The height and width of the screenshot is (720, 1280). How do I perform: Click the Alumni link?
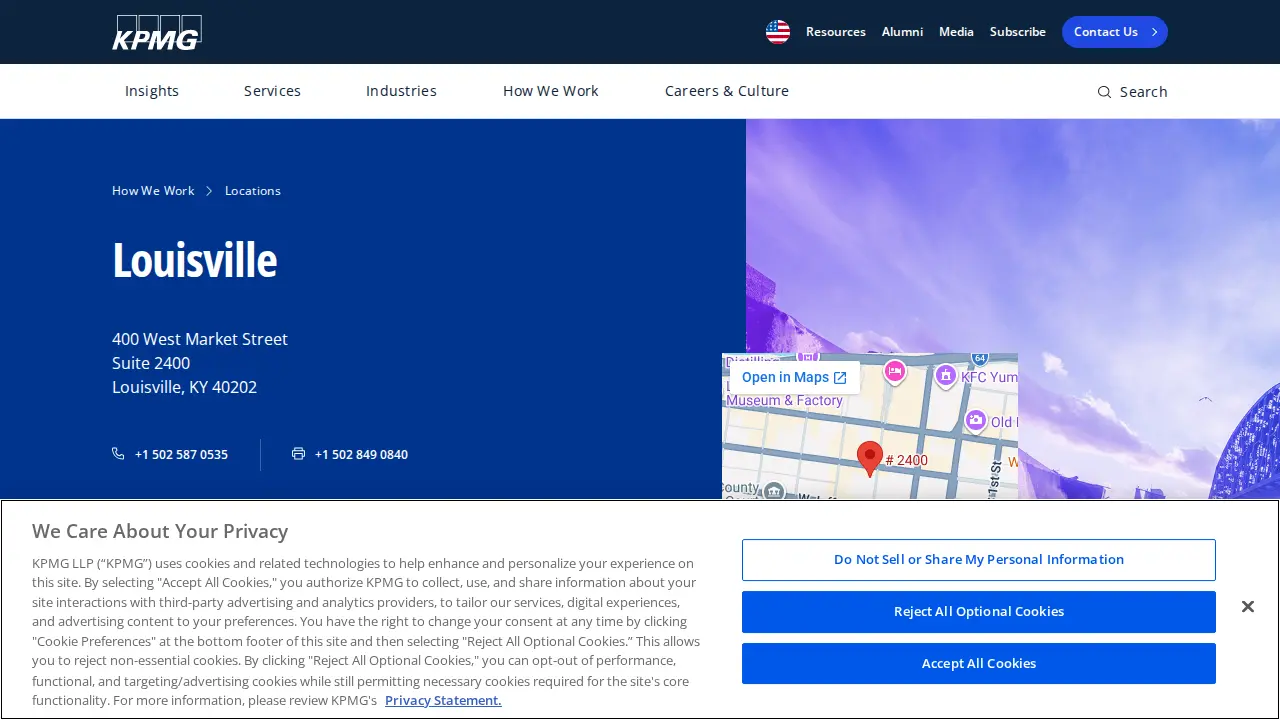pos(902,32)
